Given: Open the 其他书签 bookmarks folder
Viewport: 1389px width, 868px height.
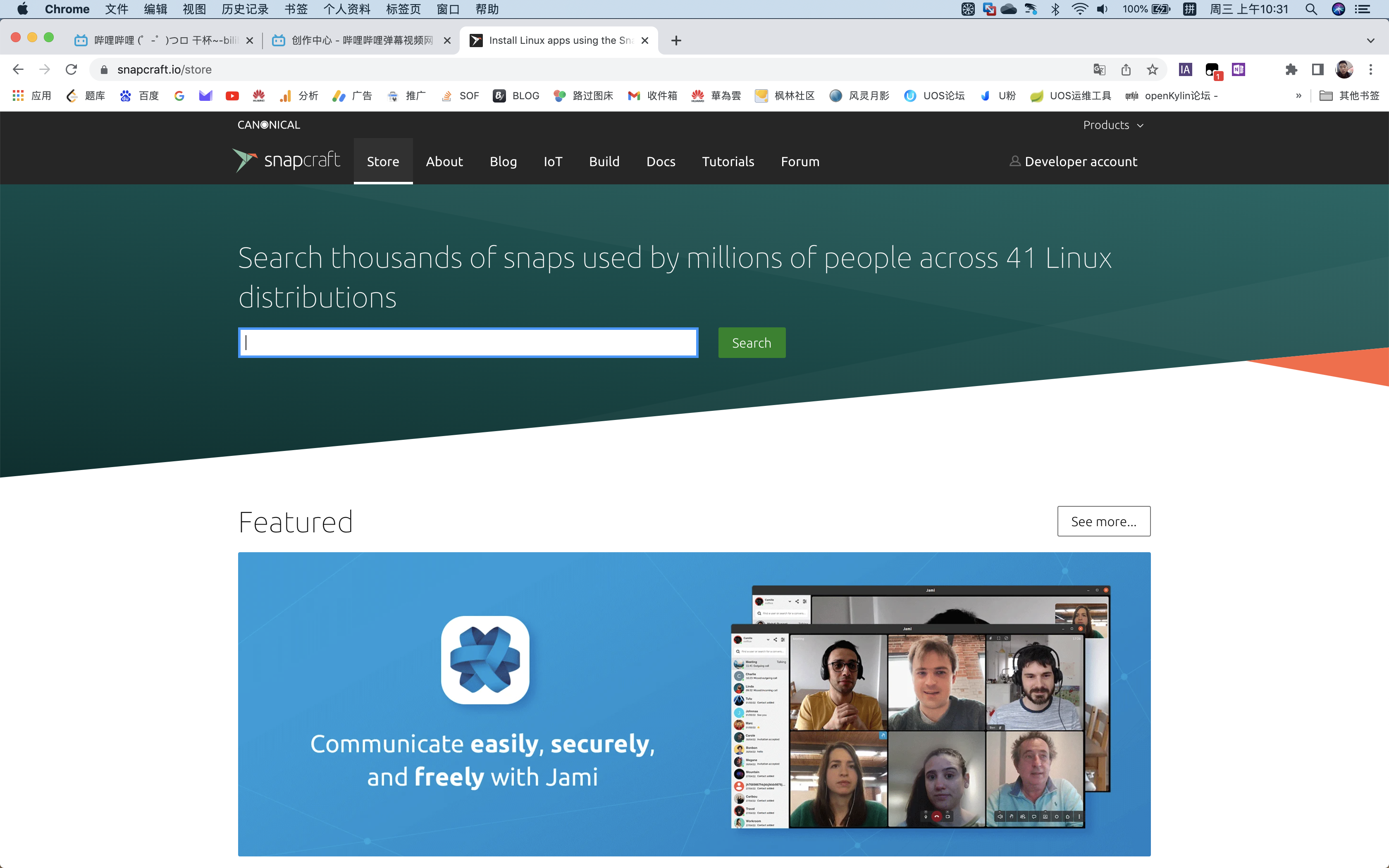Looking at the screenshot, I should (x=1349, y=96).
